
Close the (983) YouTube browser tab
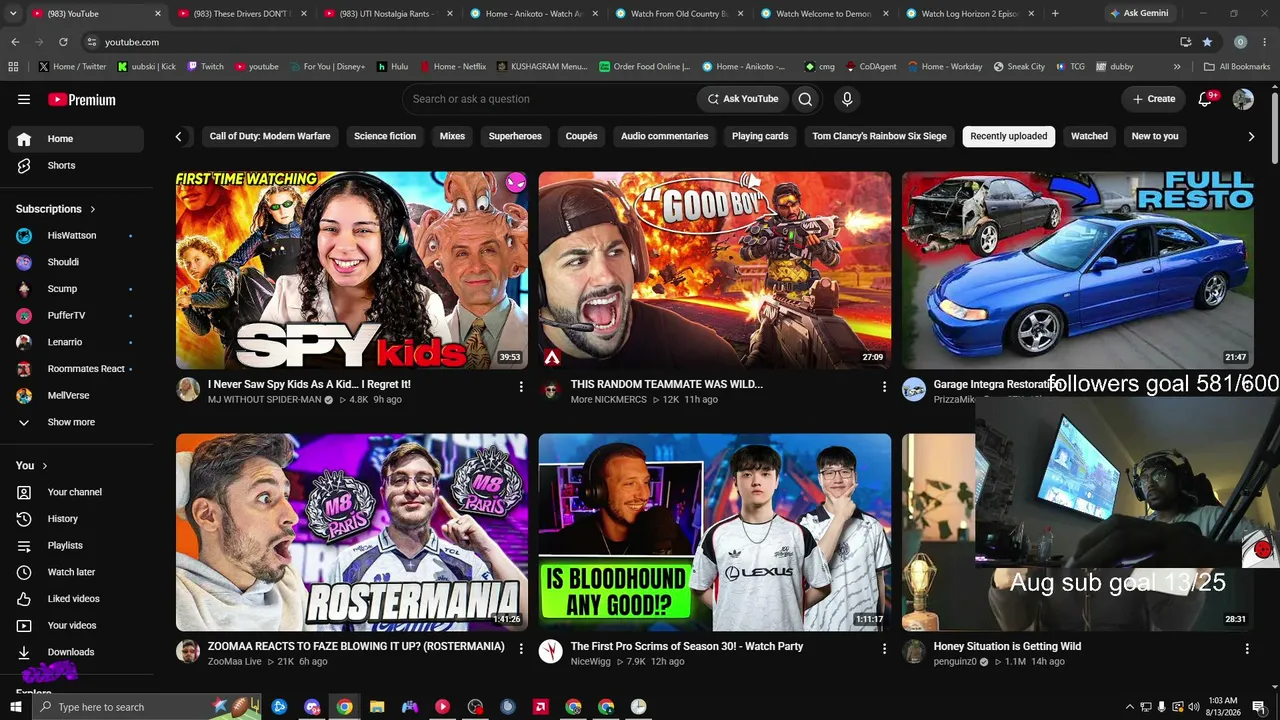pos(157,14)
